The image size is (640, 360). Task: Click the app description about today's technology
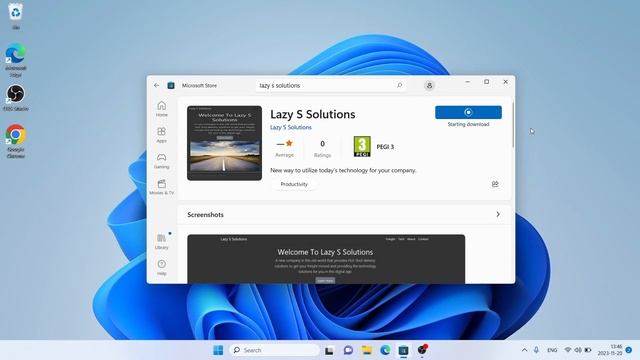tap(343, 170)
